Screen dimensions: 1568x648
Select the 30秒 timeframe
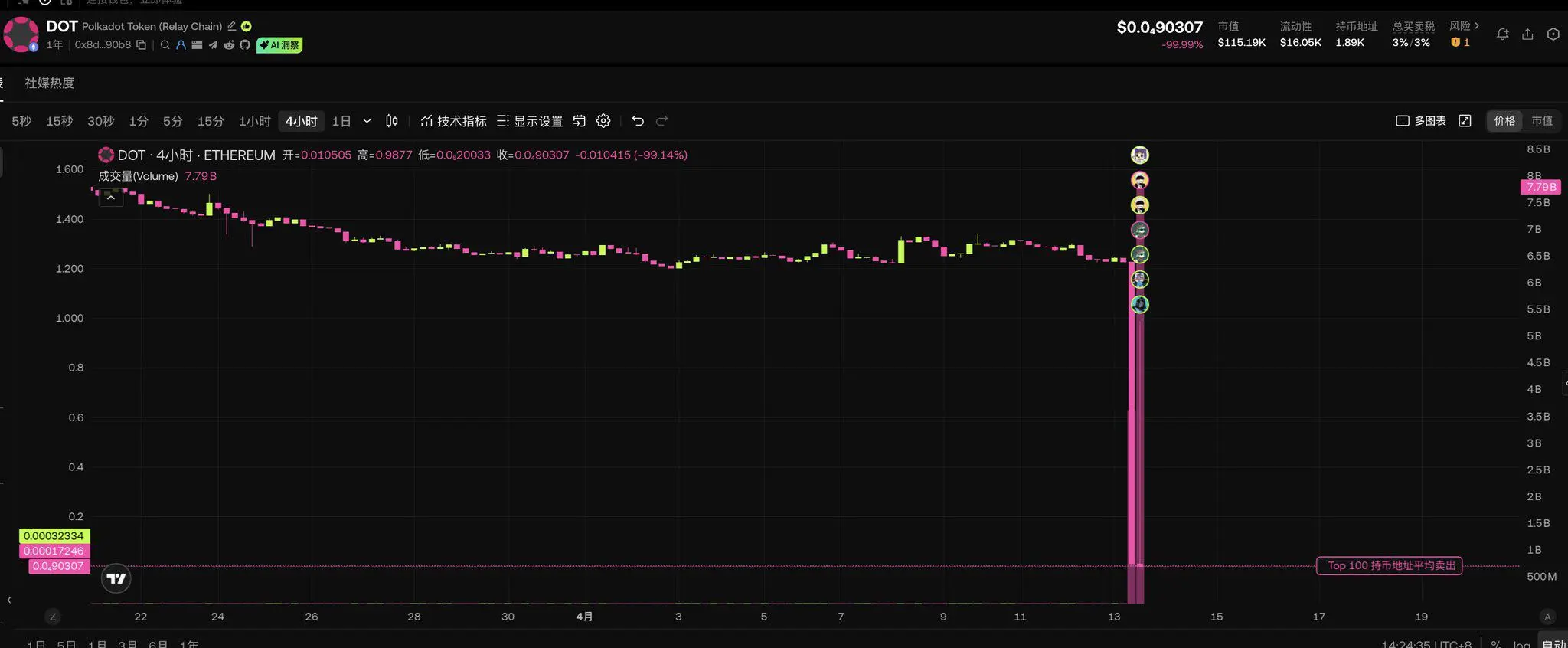pos(100,121)
